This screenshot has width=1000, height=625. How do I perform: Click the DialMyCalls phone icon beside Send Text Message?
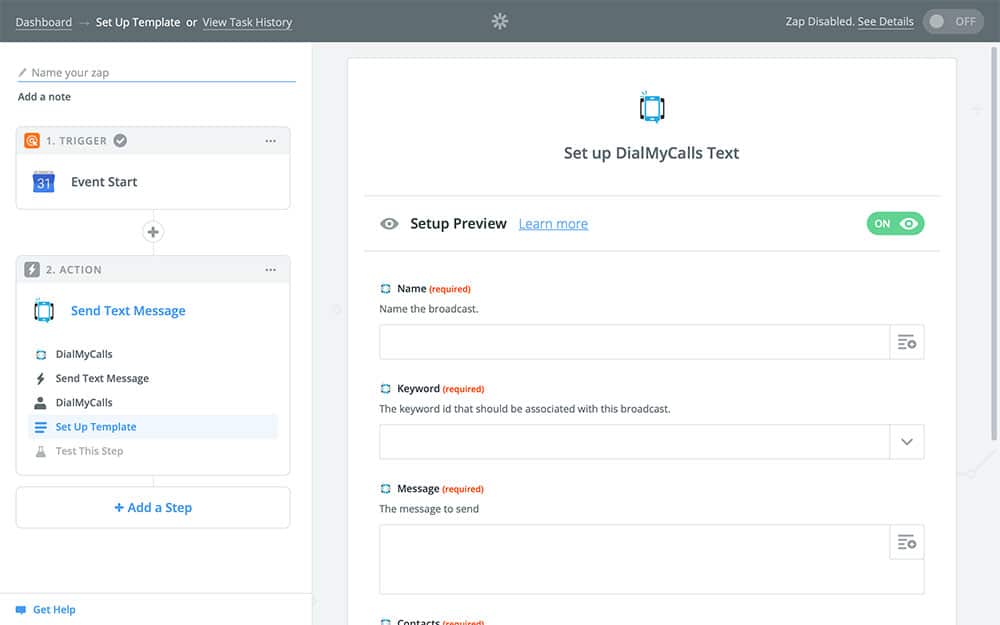pyautogui.click(x=43, y=311)
